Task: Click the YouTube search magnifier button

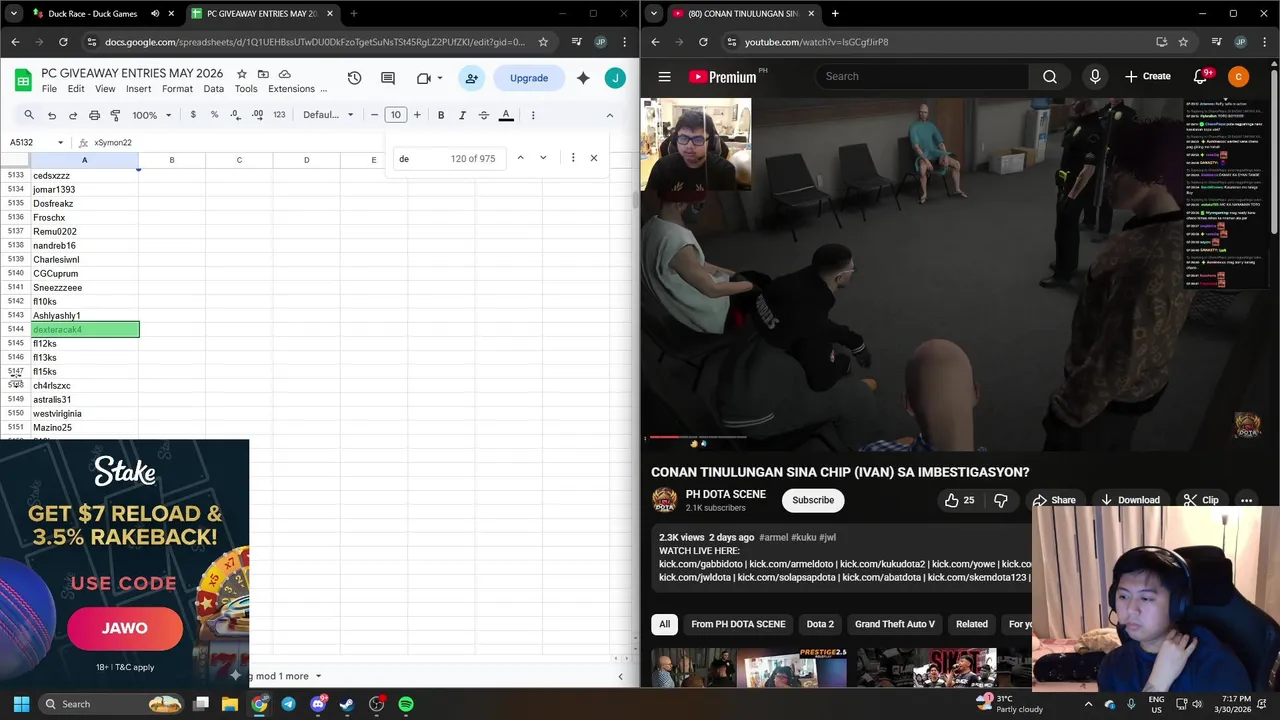Action: pos(1050,76)
